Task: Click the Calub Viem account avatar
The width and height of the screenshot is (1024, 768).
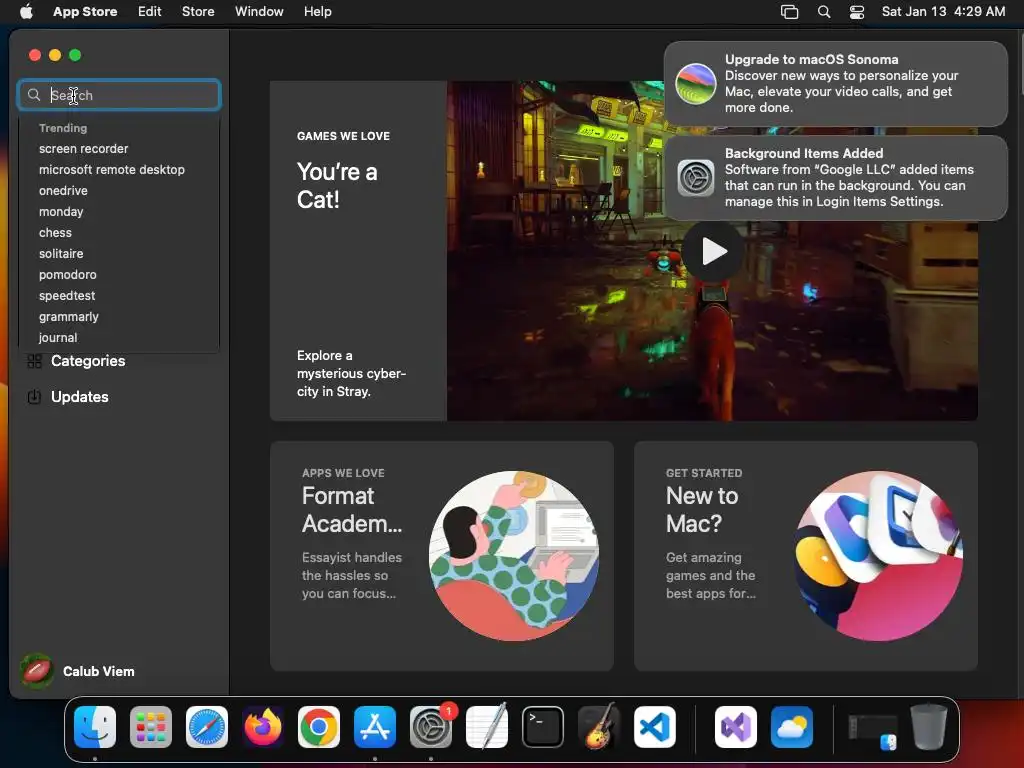Action: click(37, 671)
